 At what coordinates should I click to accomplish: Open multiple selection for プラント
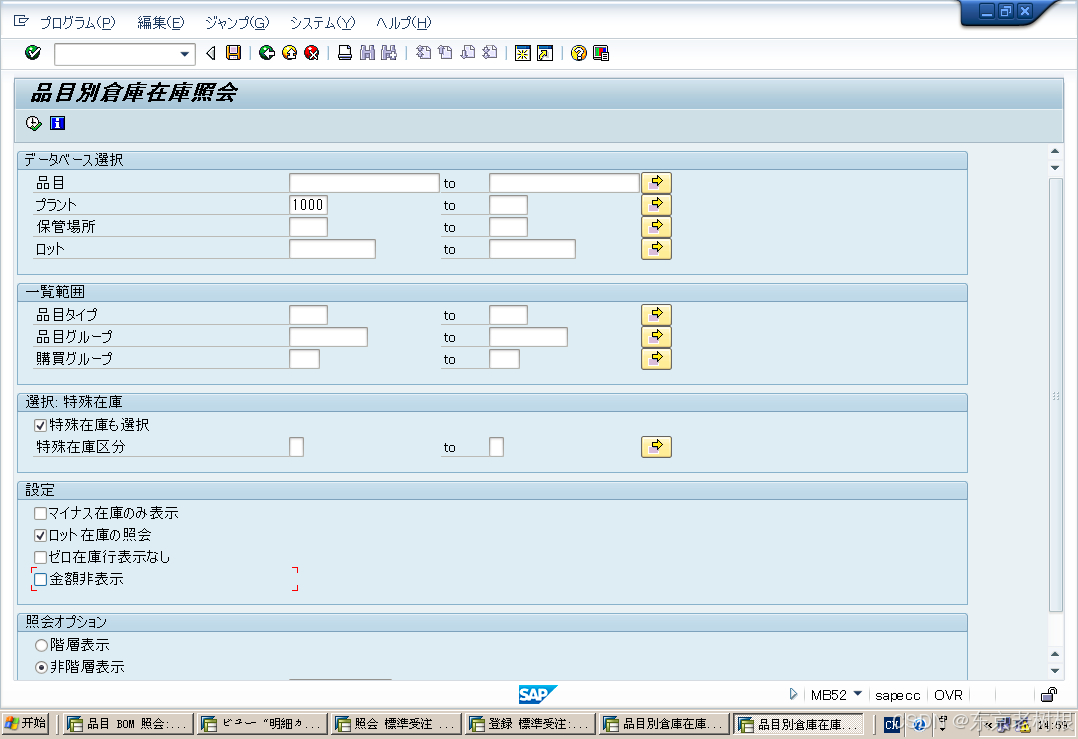pyautogui.click(x=657, y=205)
